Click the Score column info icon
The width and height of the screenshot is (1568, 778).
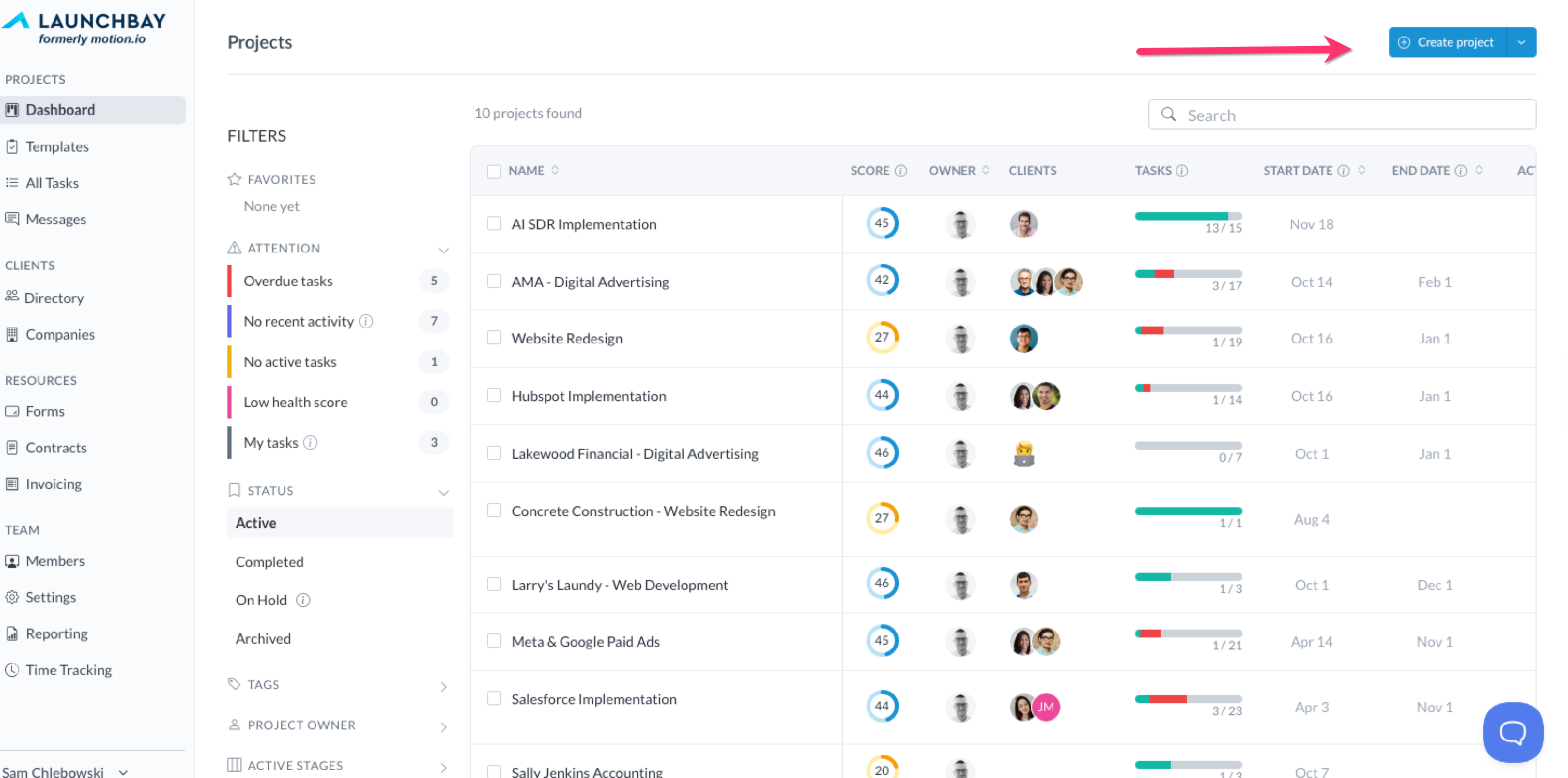(901, 171)
